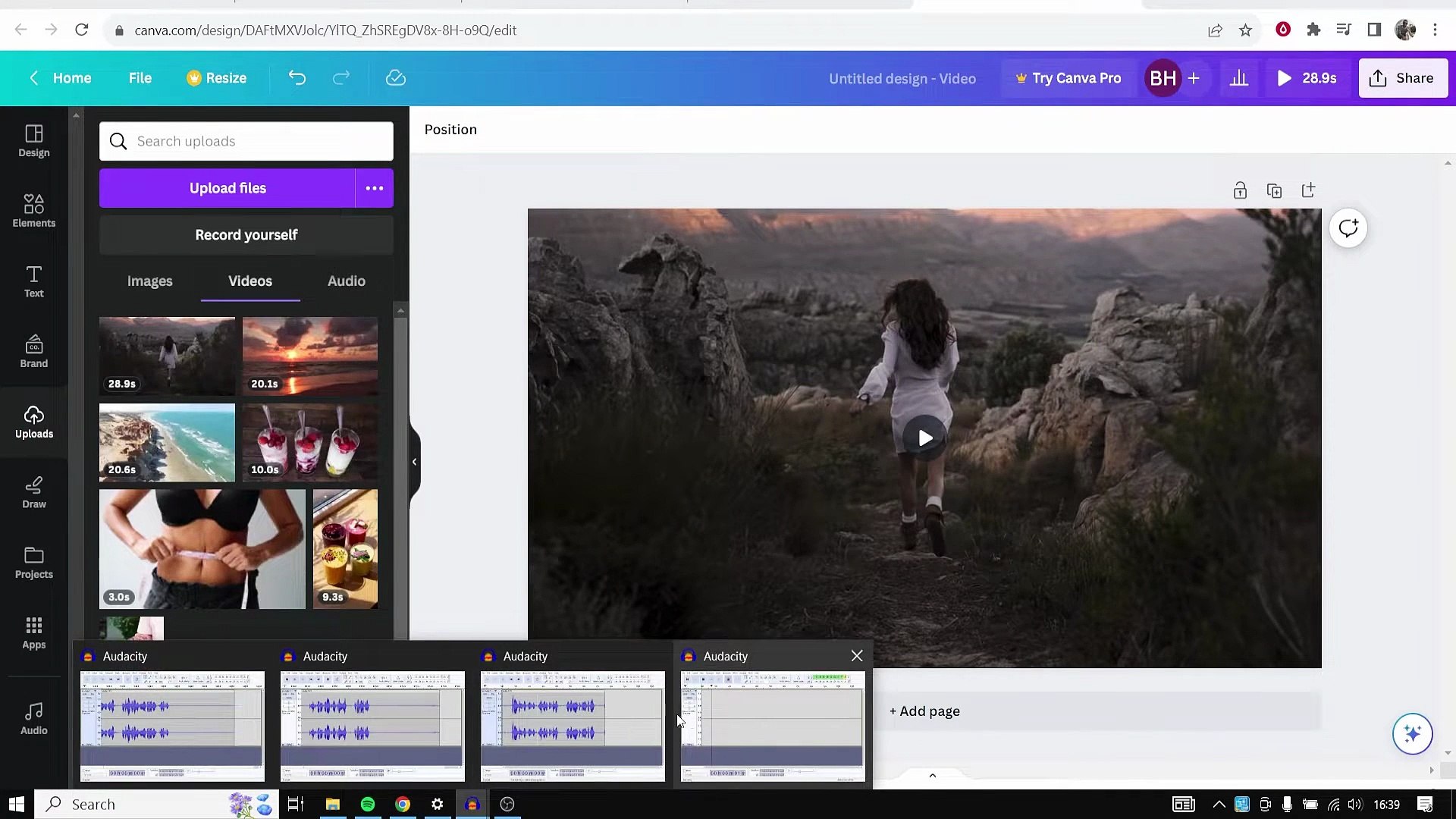
Task: Open the Elements panel
Action: [x=33, y=210]
